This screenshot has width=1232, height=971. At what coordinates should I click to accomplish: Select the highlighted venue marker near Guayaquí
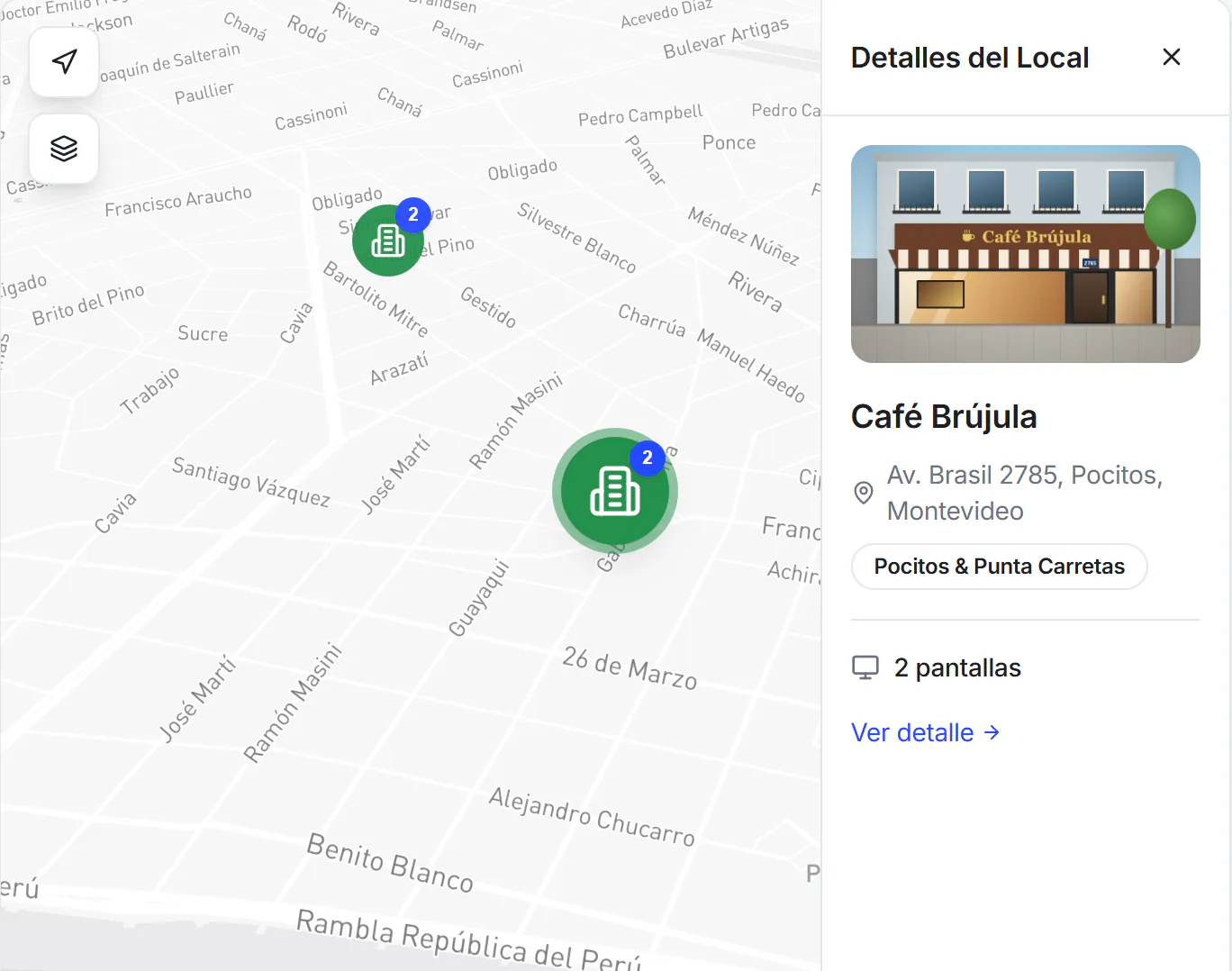615,491
